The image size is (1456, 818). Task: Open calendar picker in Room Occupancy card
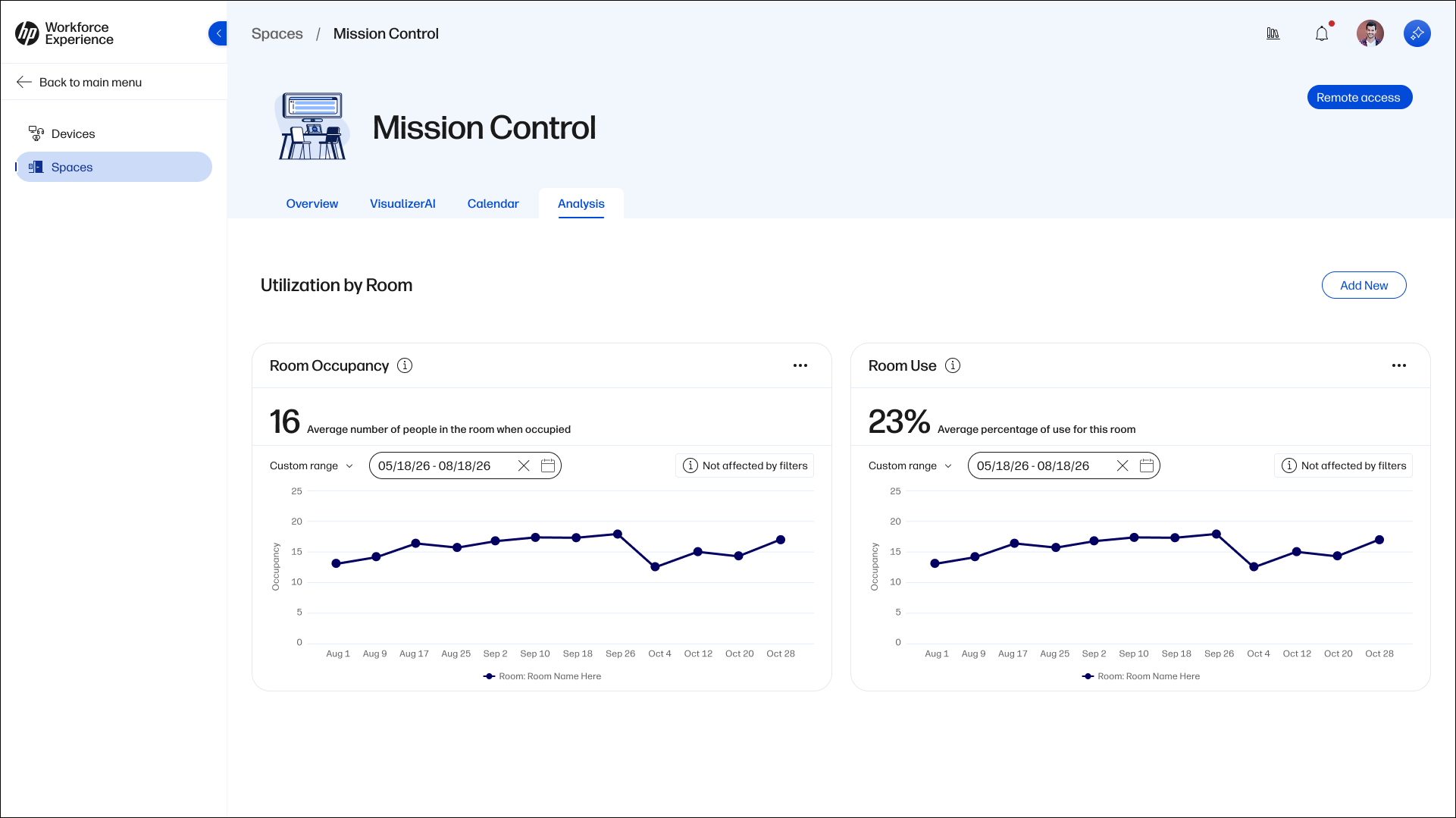tap(548, 465)
